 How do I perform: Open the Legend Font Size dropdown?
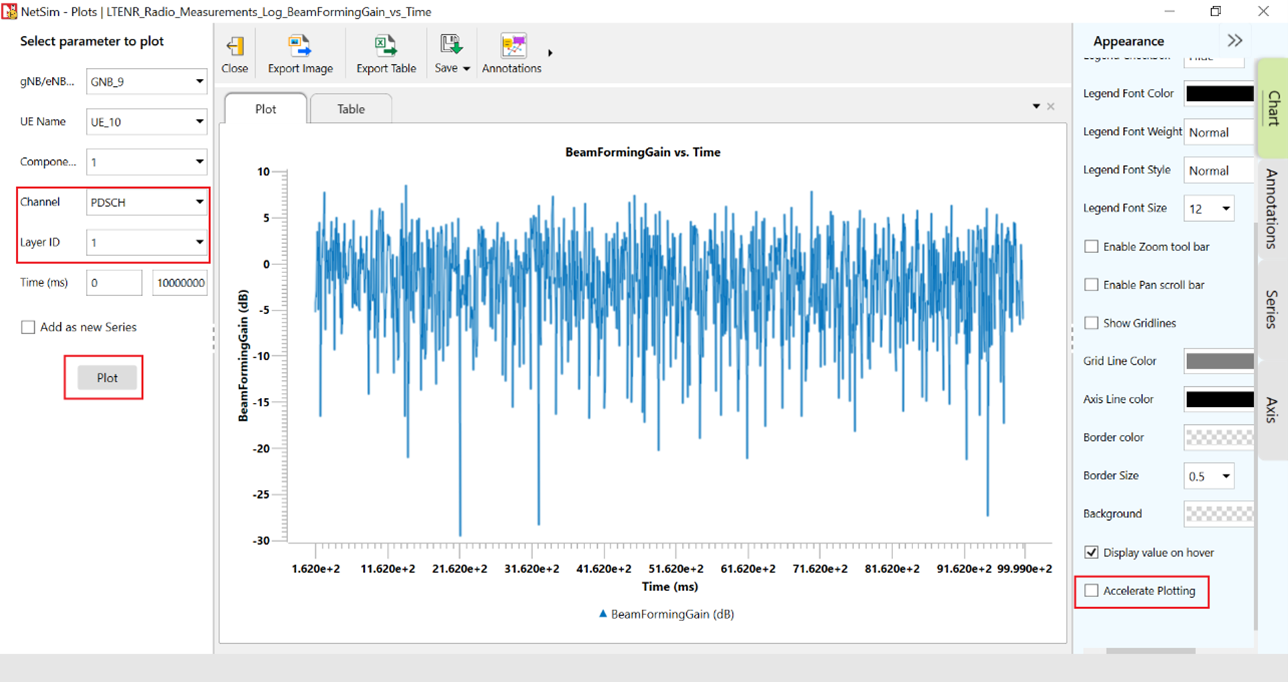[x=1208, y=209]
